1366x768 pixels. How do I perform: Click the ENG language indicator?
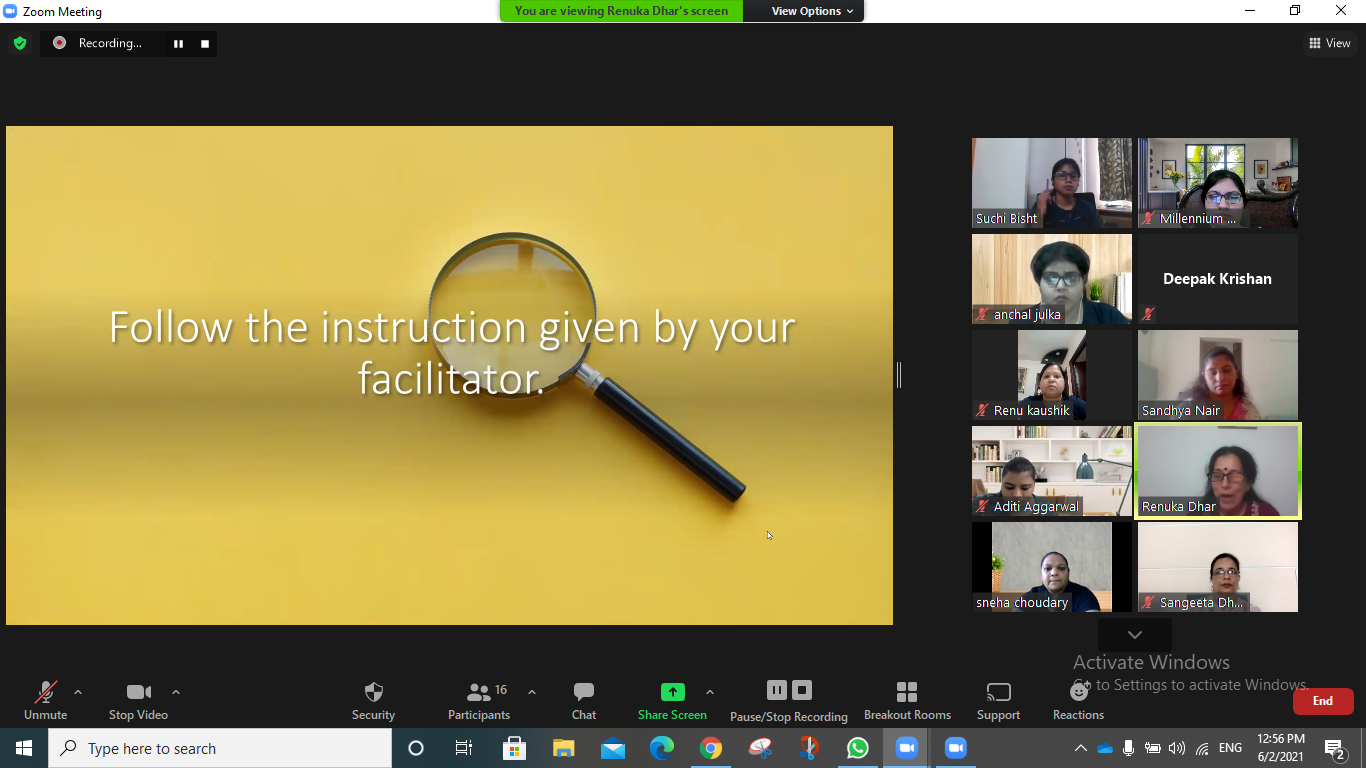[x=1230, y=748]
